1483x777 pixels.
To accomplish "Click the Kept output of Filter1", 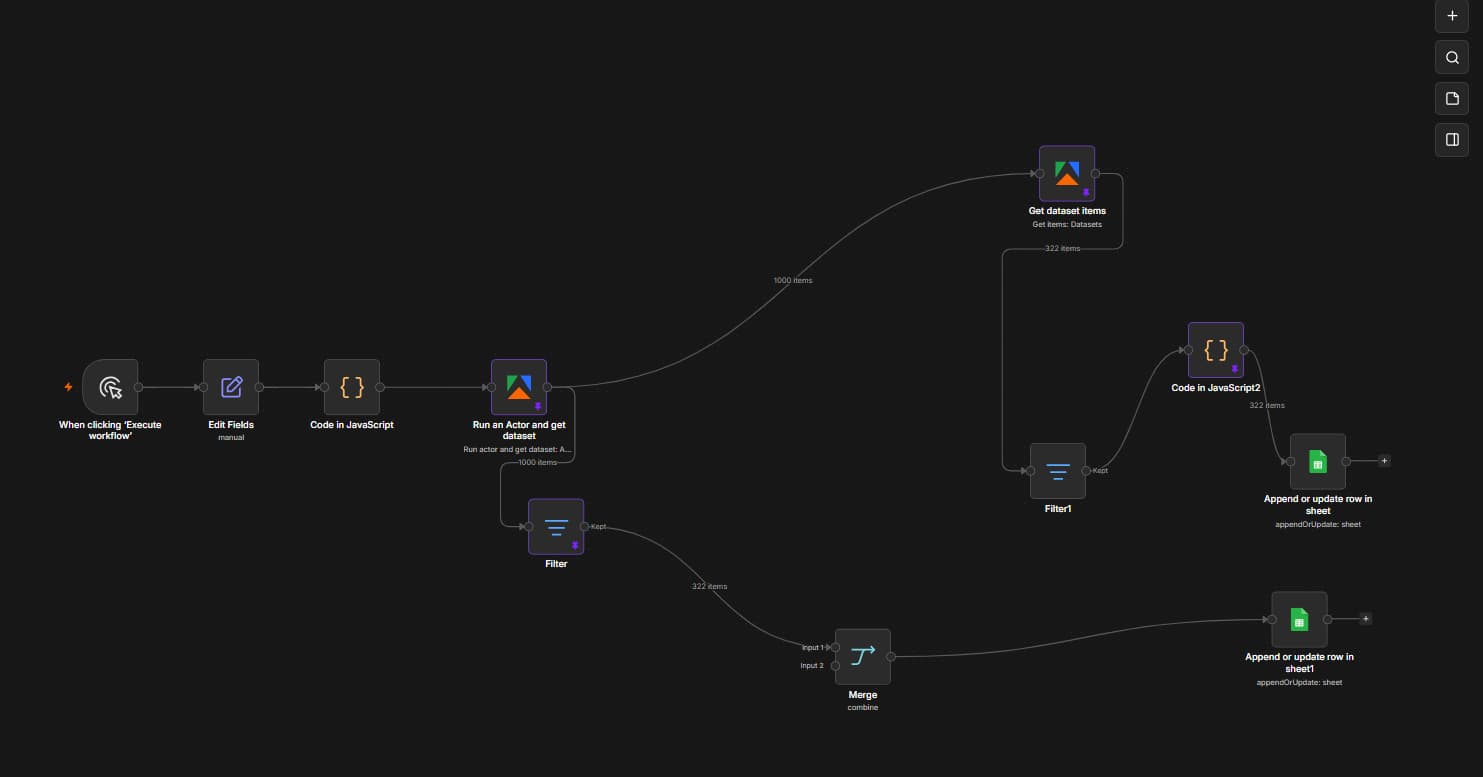I will tap(1086, 471).
